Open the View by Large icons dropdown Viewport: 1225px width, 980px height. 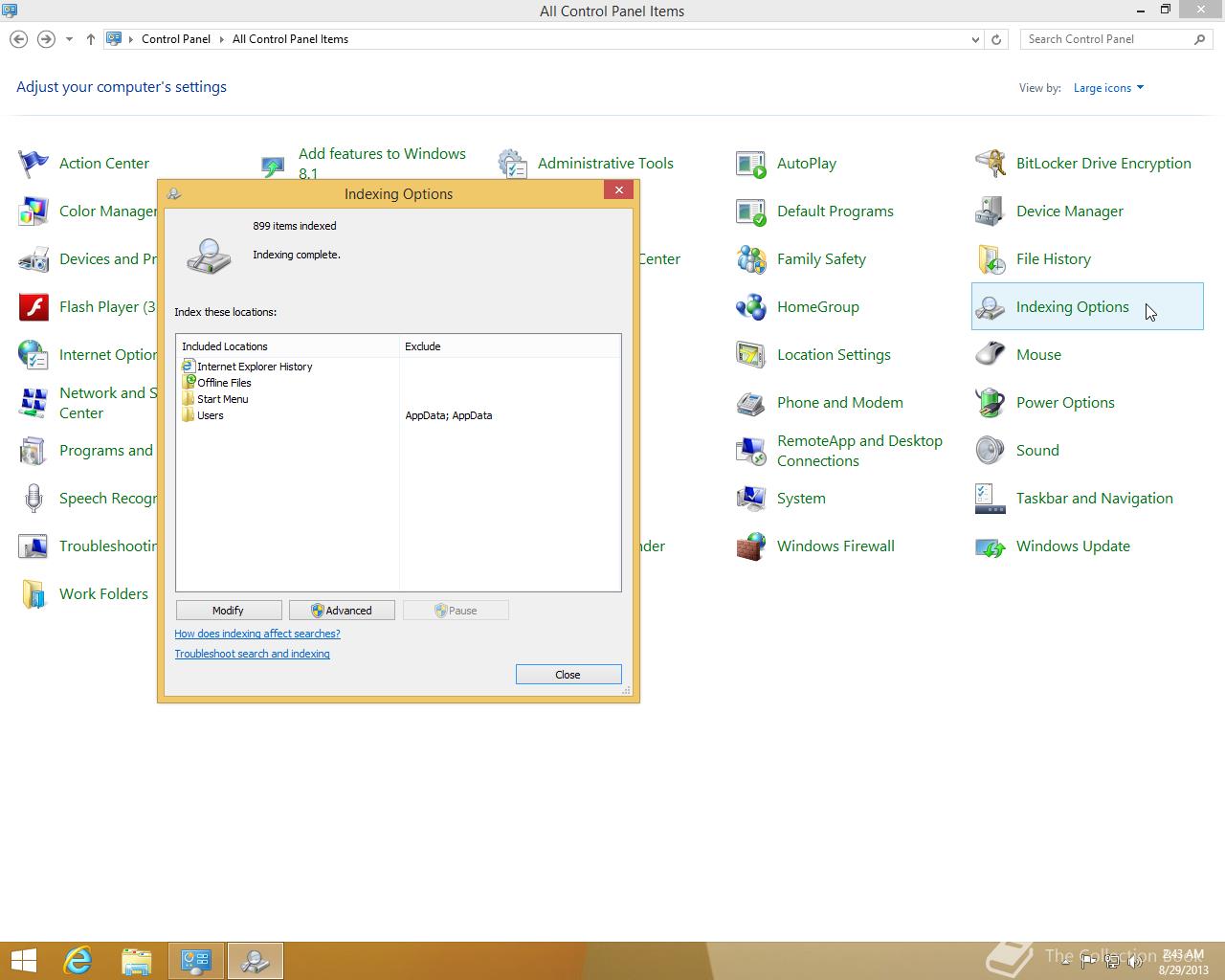1108,88
